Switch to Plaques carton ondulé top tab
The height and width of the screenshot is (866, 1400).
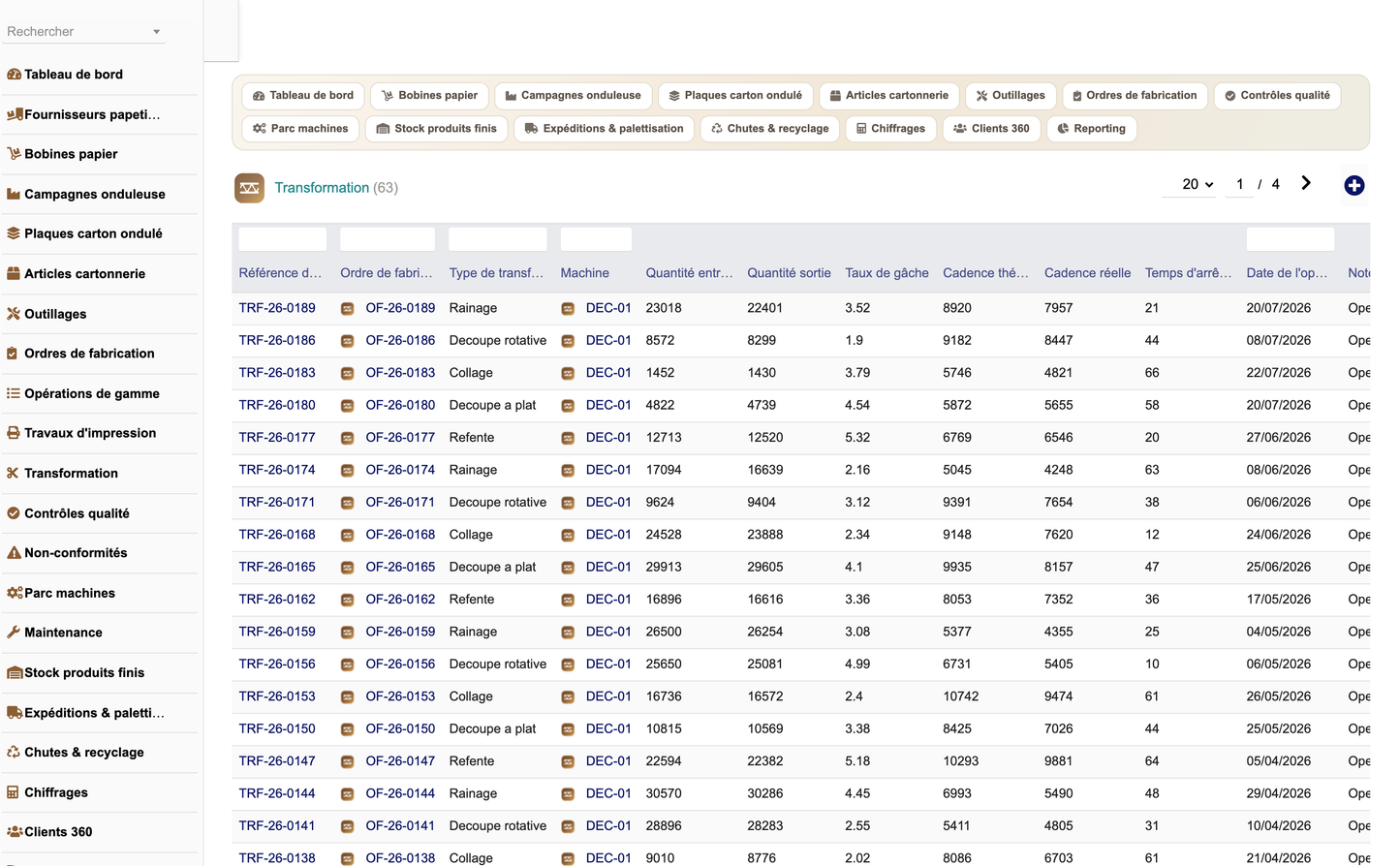coord(736,96)
